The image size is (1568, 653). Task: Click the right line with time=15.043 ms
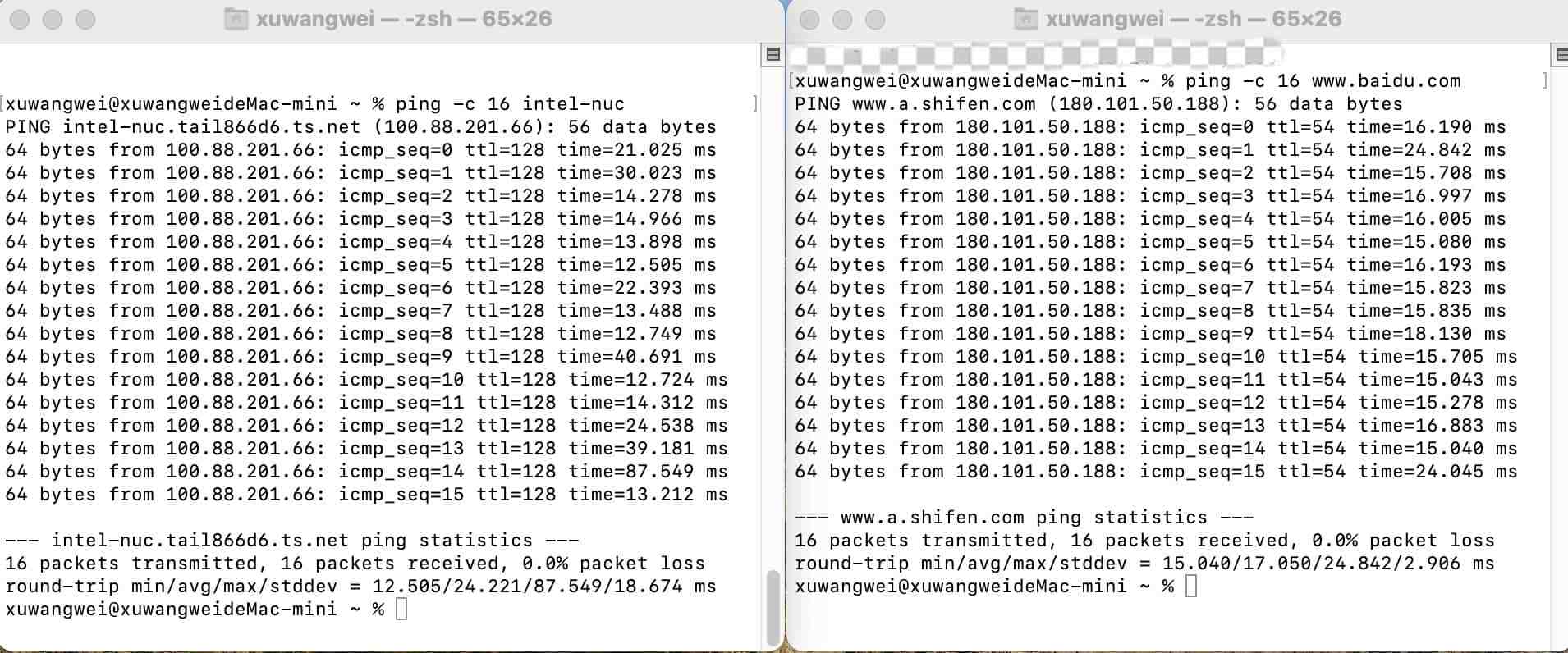[1157, 380]
